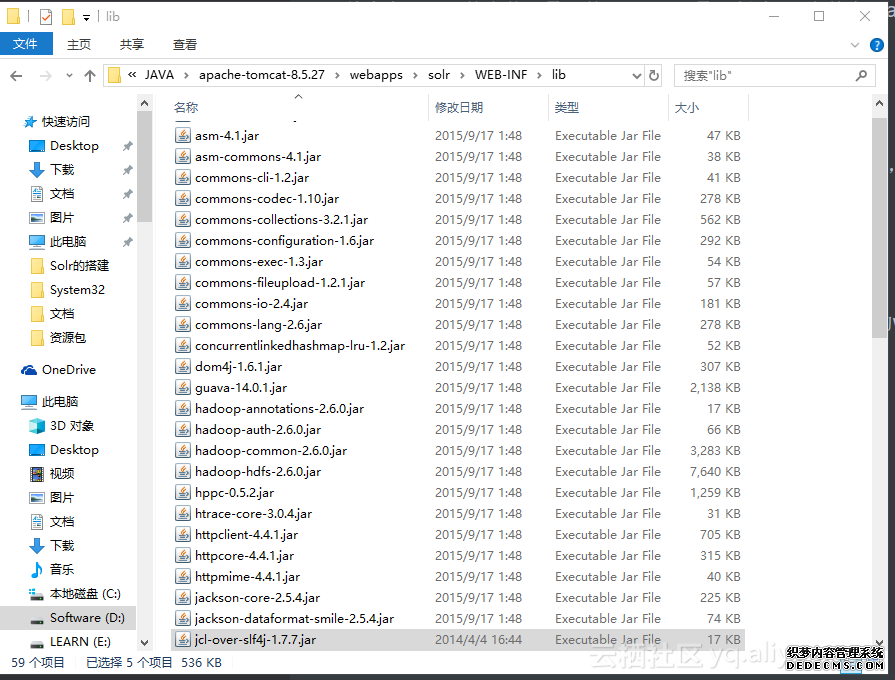Select OneDrive in the navigation pane
This screenshot has width=895, height=680.
[x=68, y=370]
